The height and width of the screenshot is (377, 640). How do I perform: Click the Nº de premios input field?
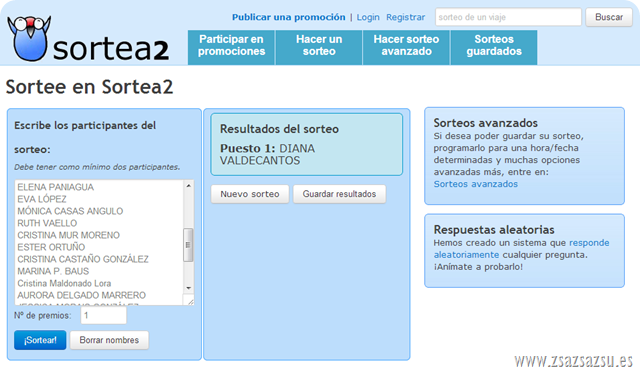click(103, 315)
